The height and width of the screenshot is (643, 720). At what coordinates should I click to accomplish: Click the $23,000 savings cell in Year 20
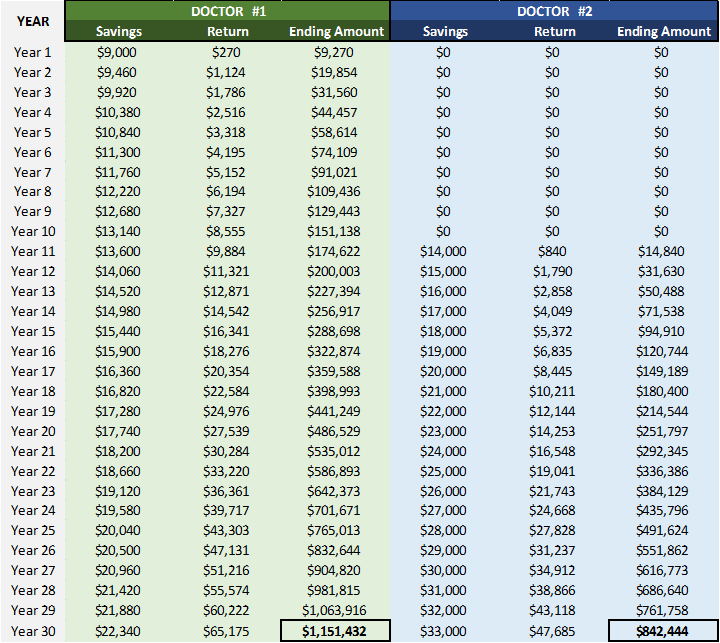[444, 431]
